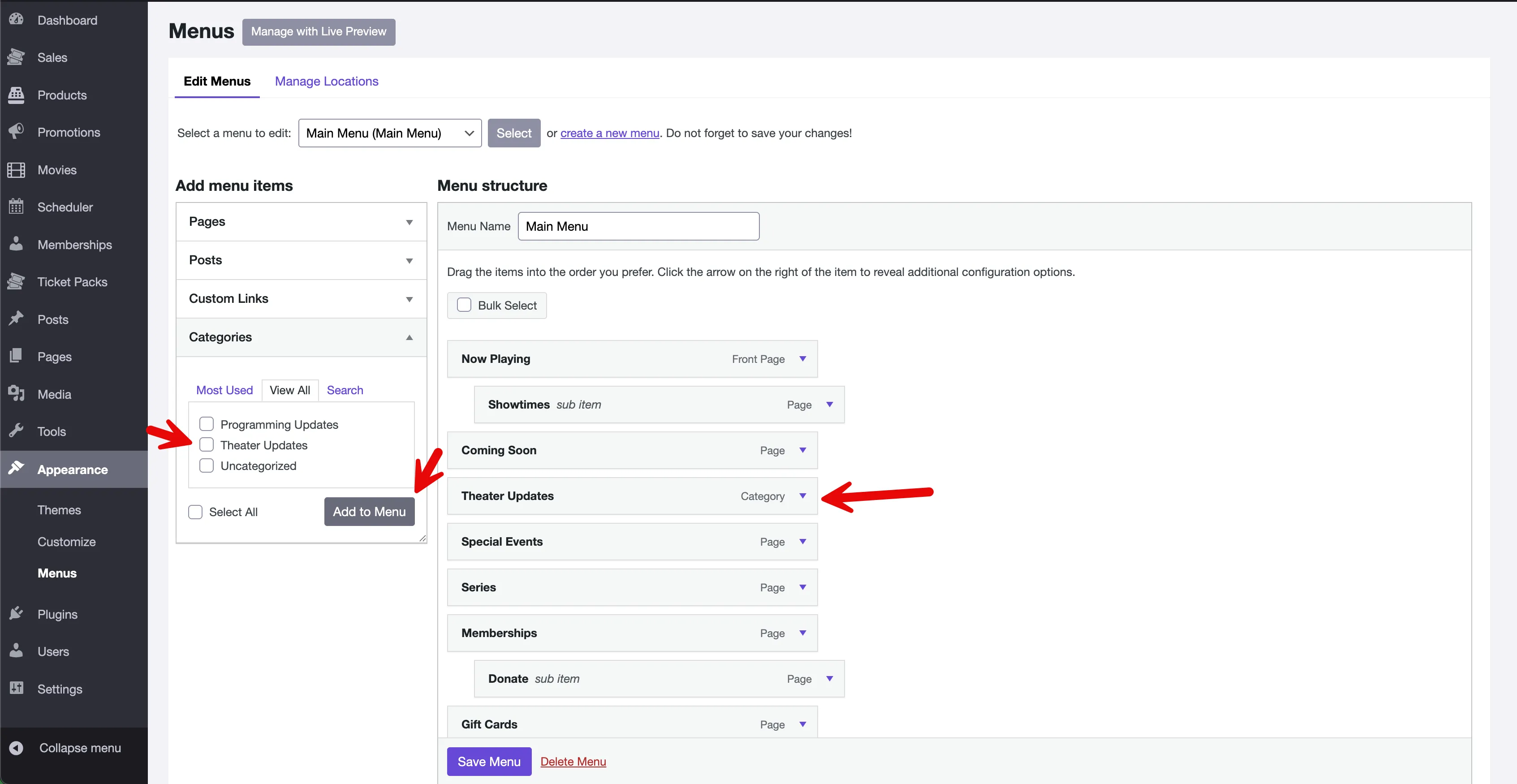
Task: Open Plugins plug icon
Action: coord(17,613)
